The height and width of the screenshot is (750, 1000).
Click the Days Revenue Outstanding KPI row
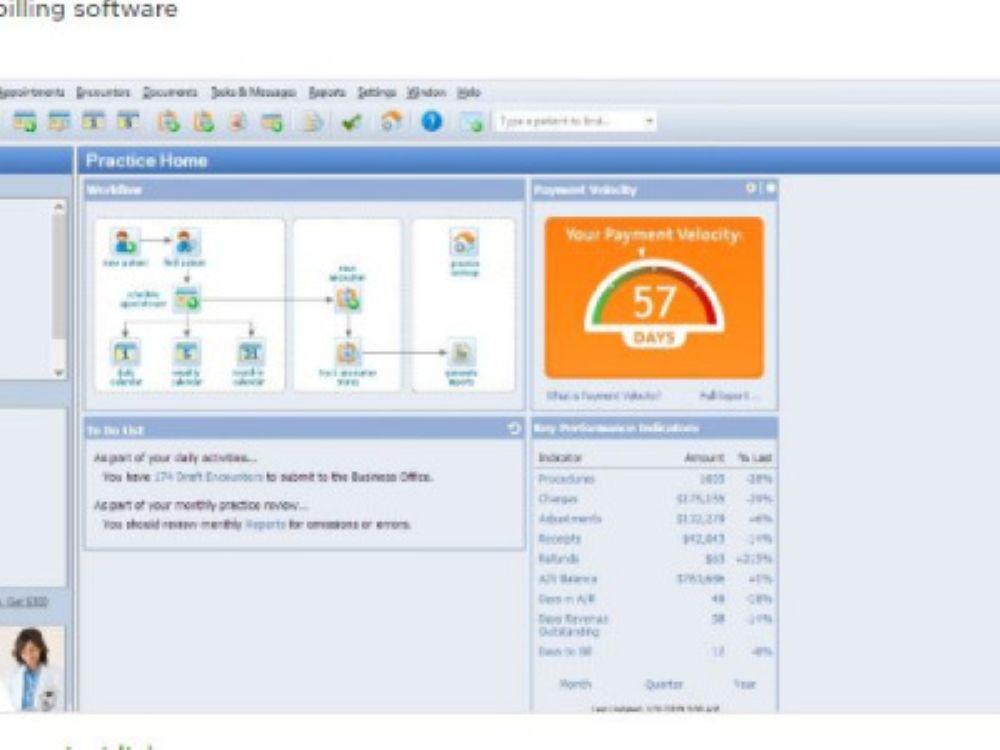[x=654, y=625]
